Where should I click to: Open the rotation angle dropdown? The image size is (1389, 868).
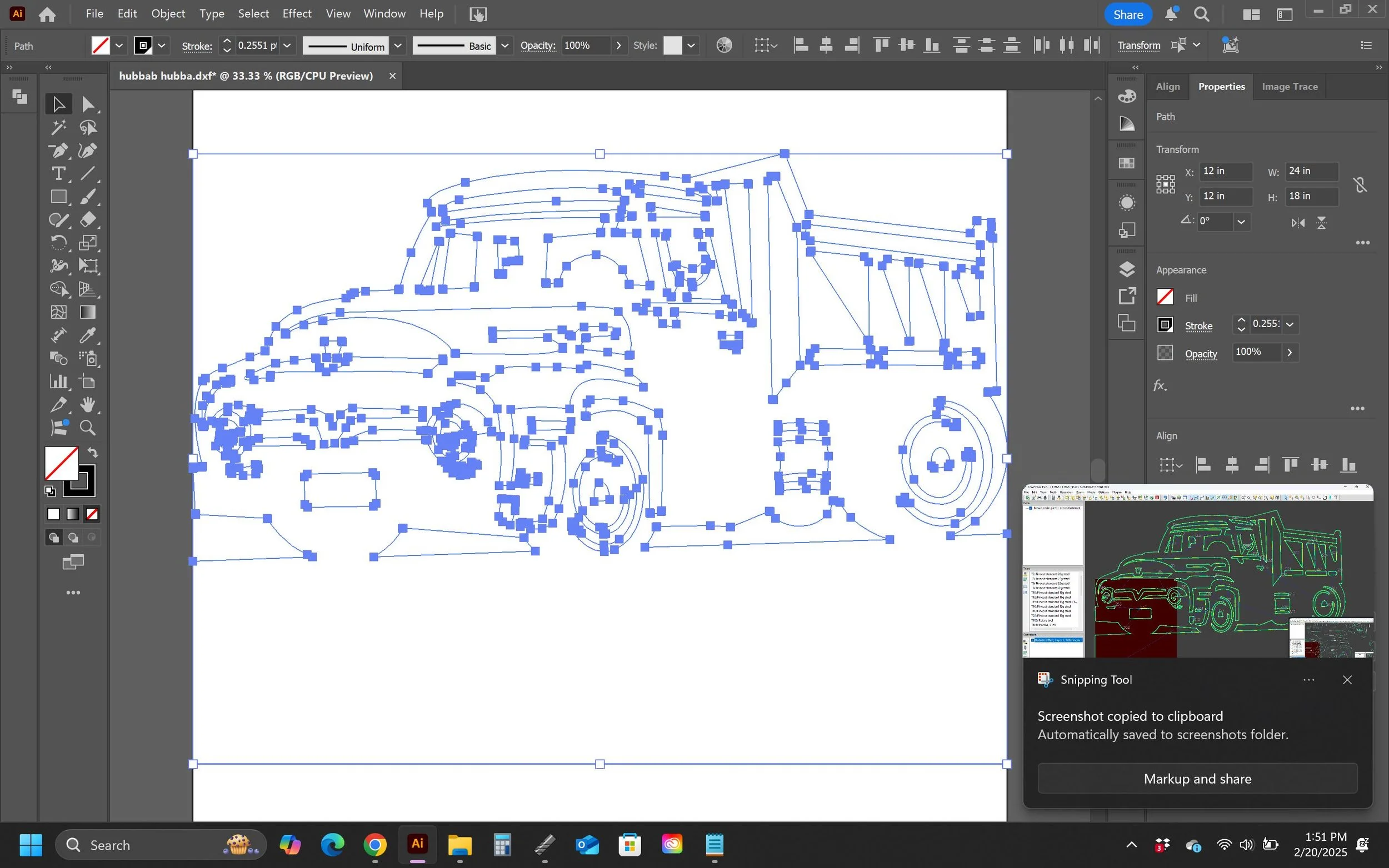click(1241, 222)
